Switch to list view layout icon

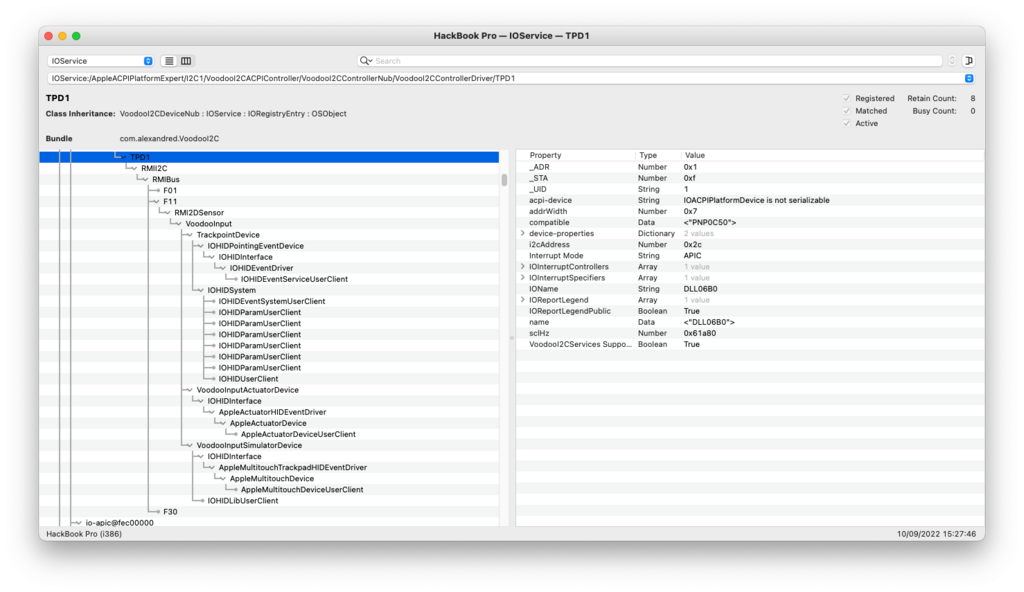pos(169,61)
